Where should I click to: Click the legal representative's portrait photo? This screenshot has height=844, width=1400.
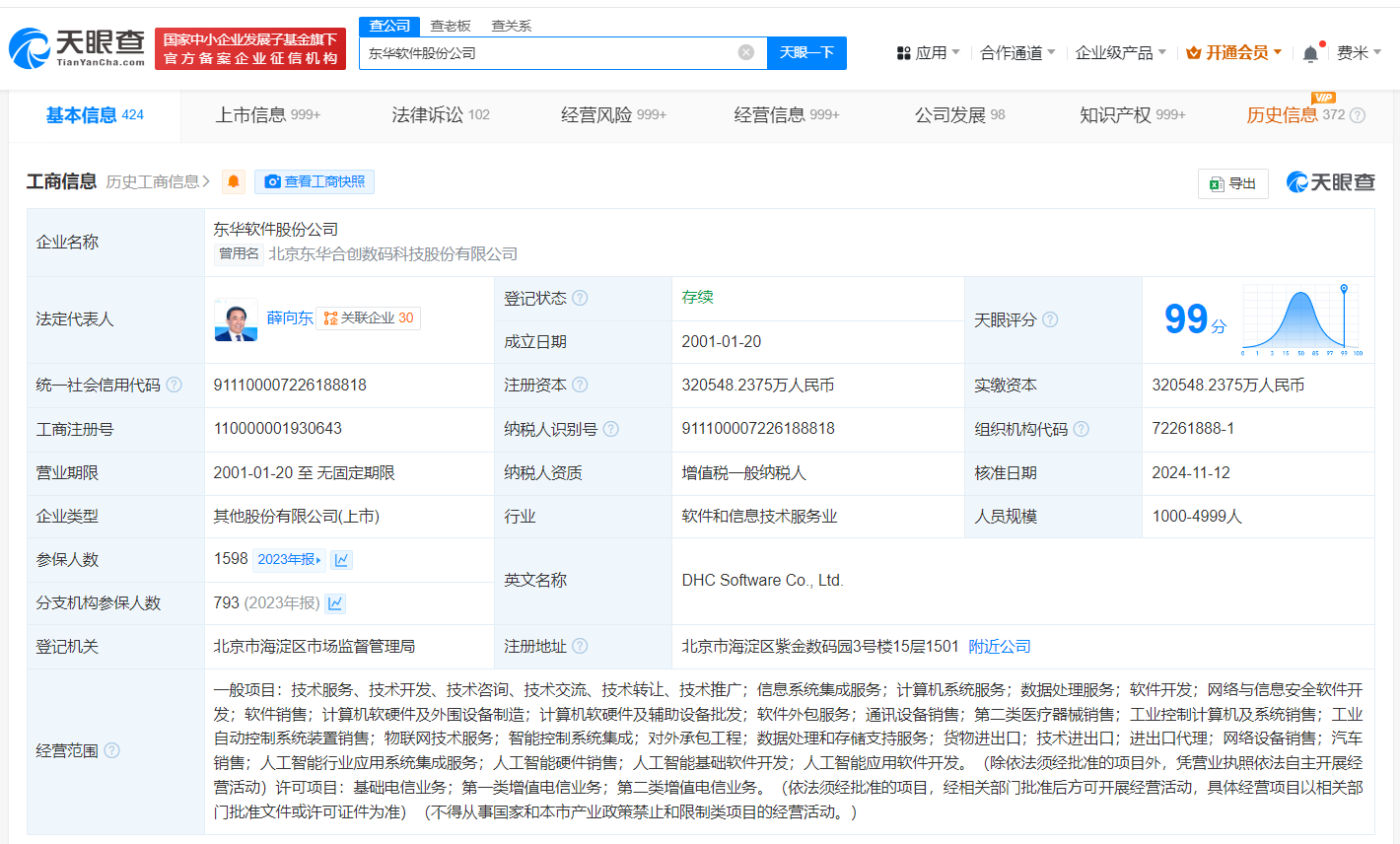236,319
